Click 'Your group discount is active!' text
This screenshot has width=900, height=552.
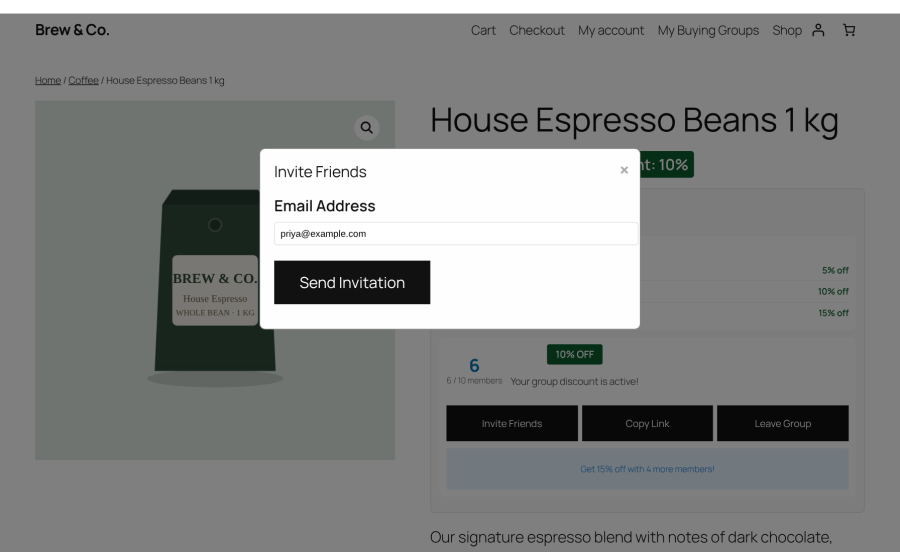point(574,382)
